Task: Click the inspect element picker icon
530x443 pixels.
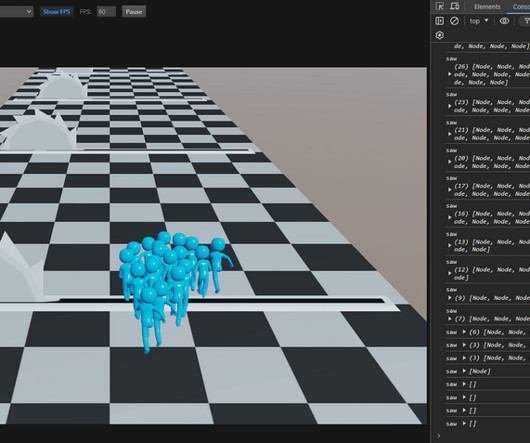Action: click(439, 6)
